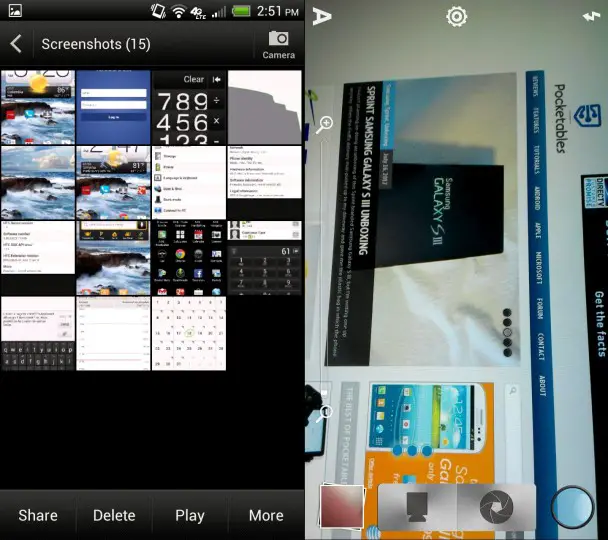The width and height of the screenshot is (608, 540).
Task: Tap the Share button
Action: coord(38,515)
